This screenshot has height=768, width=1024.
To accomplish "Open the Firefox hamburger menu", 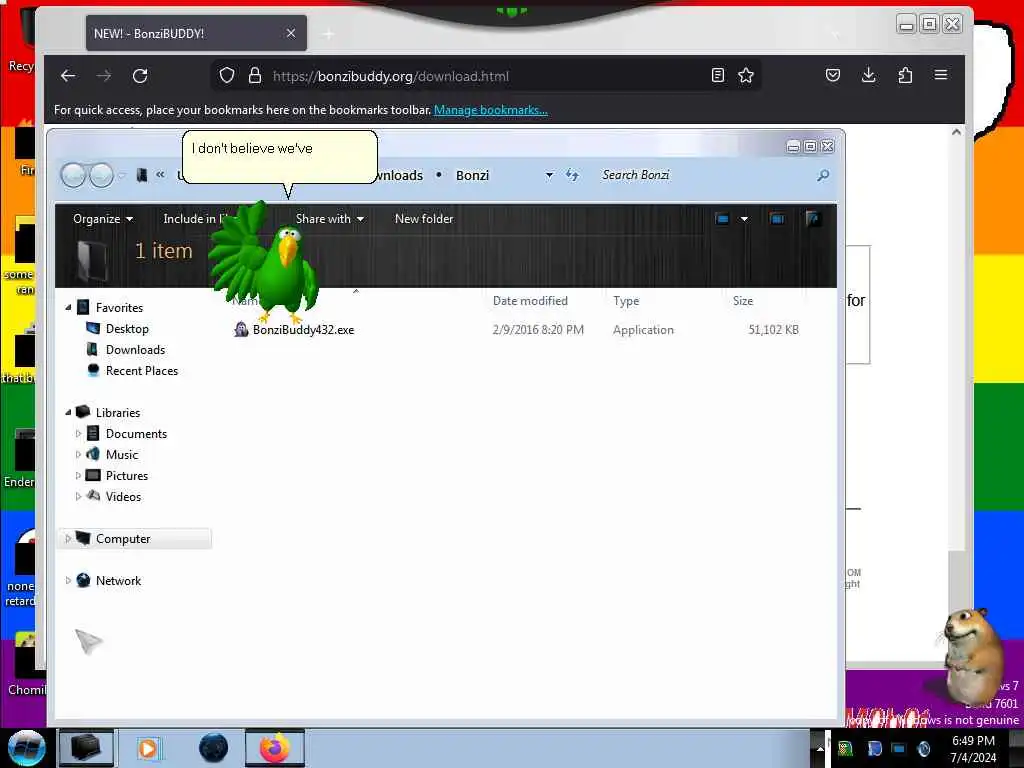I will [x=940, y=75].
